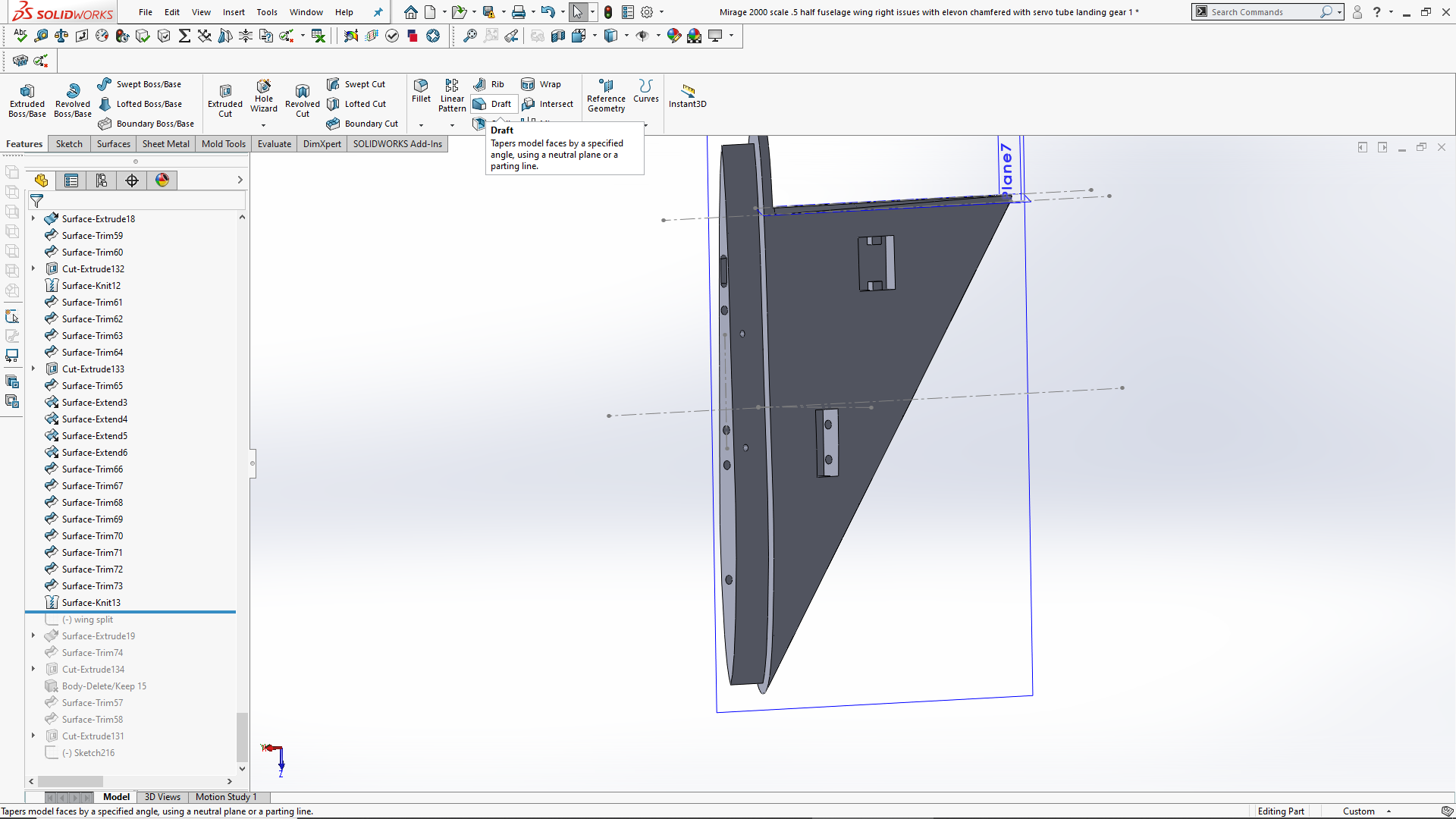Image resolution: width=1456 pixels, height=819 pixels.
Task: Open the DimXpertManager tab
Action: (x=132, y=180)
